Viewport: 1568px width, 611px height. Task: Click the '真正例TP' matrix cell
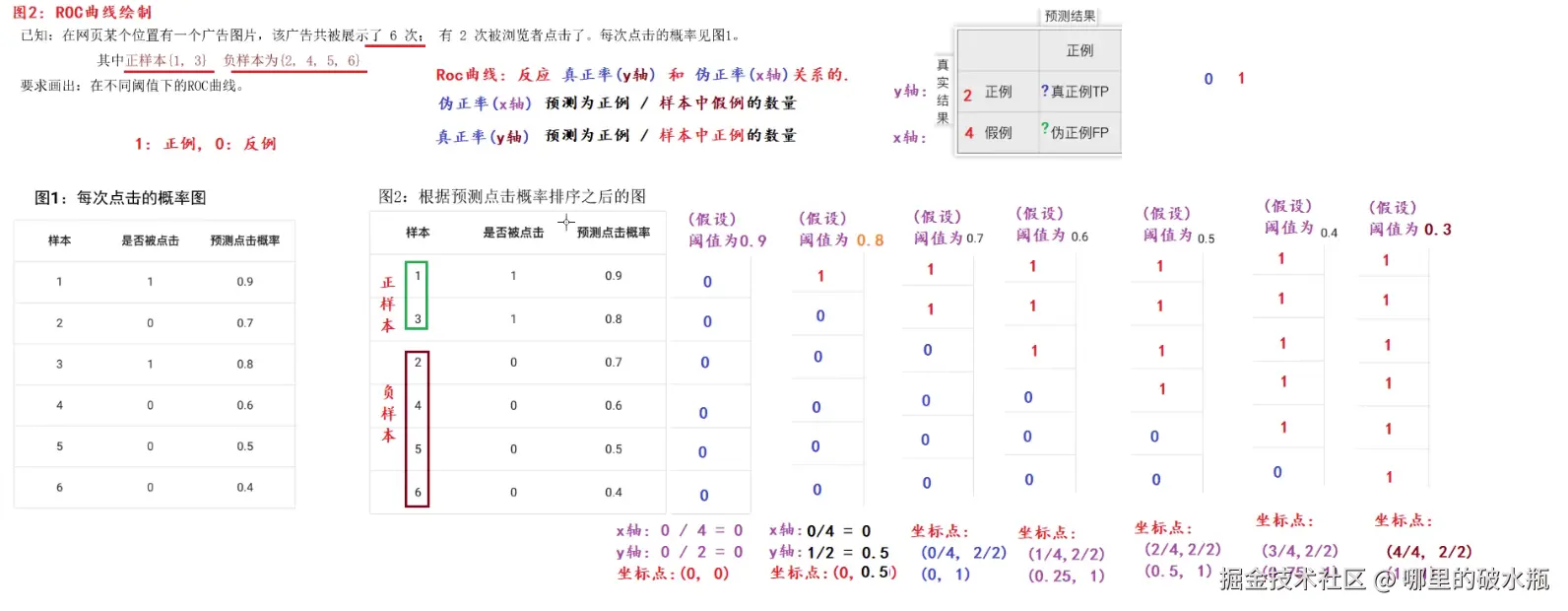[1079, 92]
